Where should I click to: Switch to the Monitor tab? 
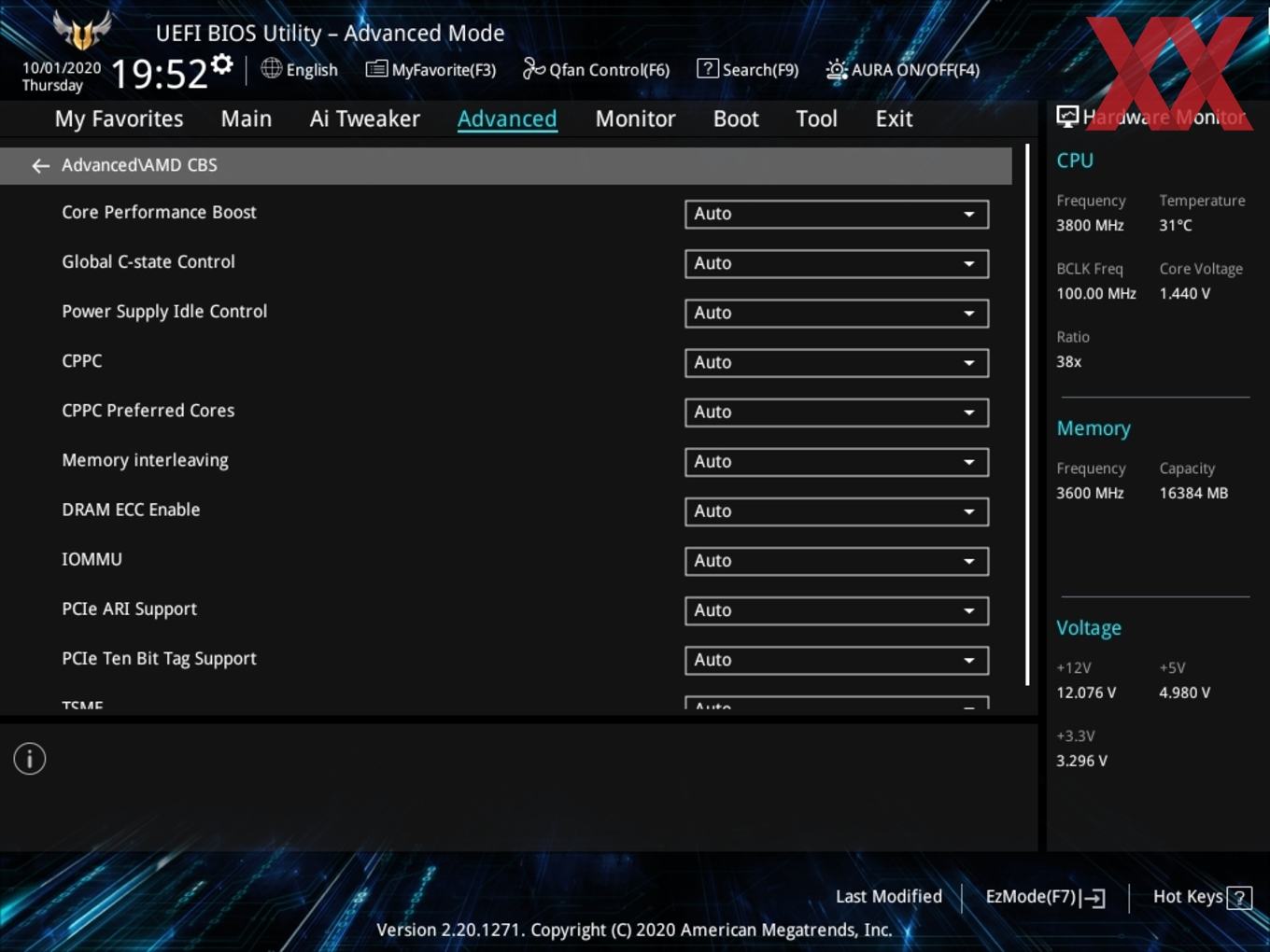tap(636, 119)
